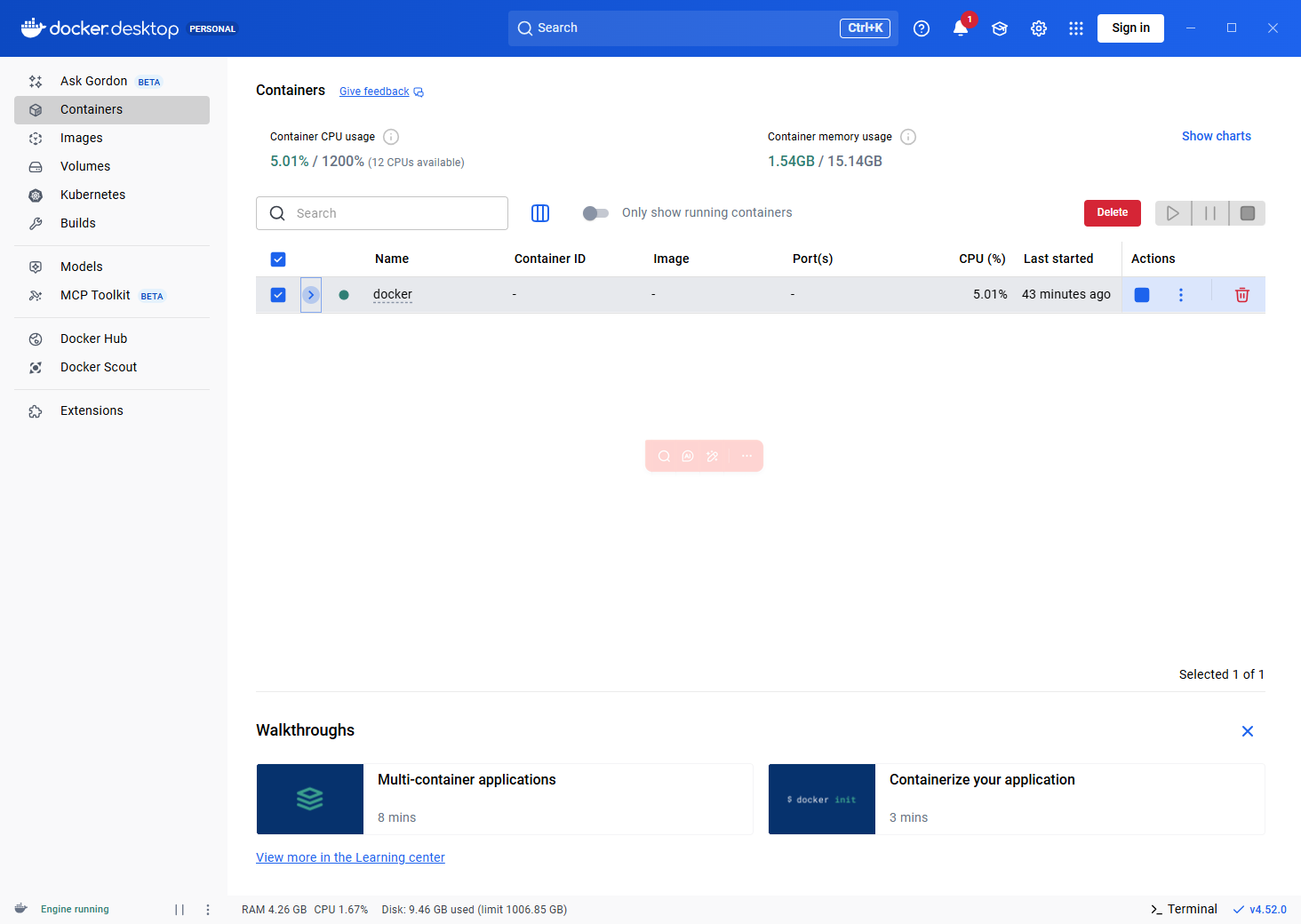1301x924 pixels.
Task: Click the Models sidebar icon
Action: pos(36,267)
